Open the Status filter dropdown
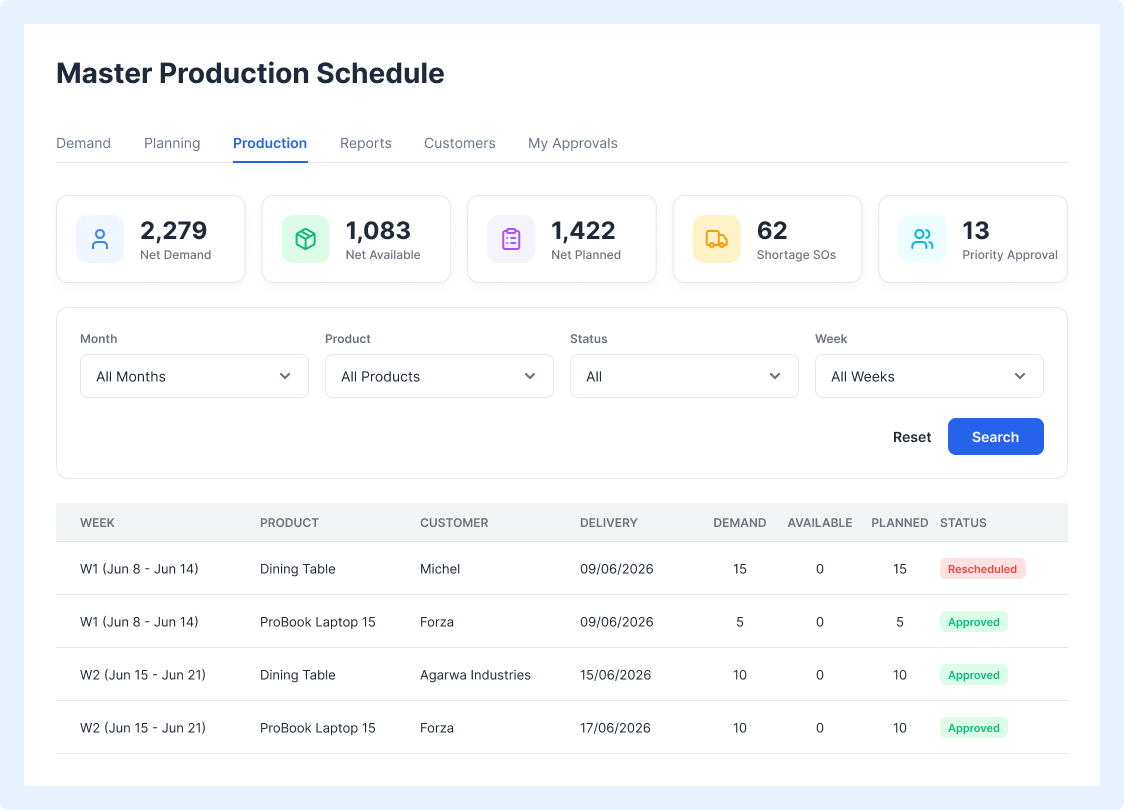This screenshot has width=1124, height=810. point(684,376)
